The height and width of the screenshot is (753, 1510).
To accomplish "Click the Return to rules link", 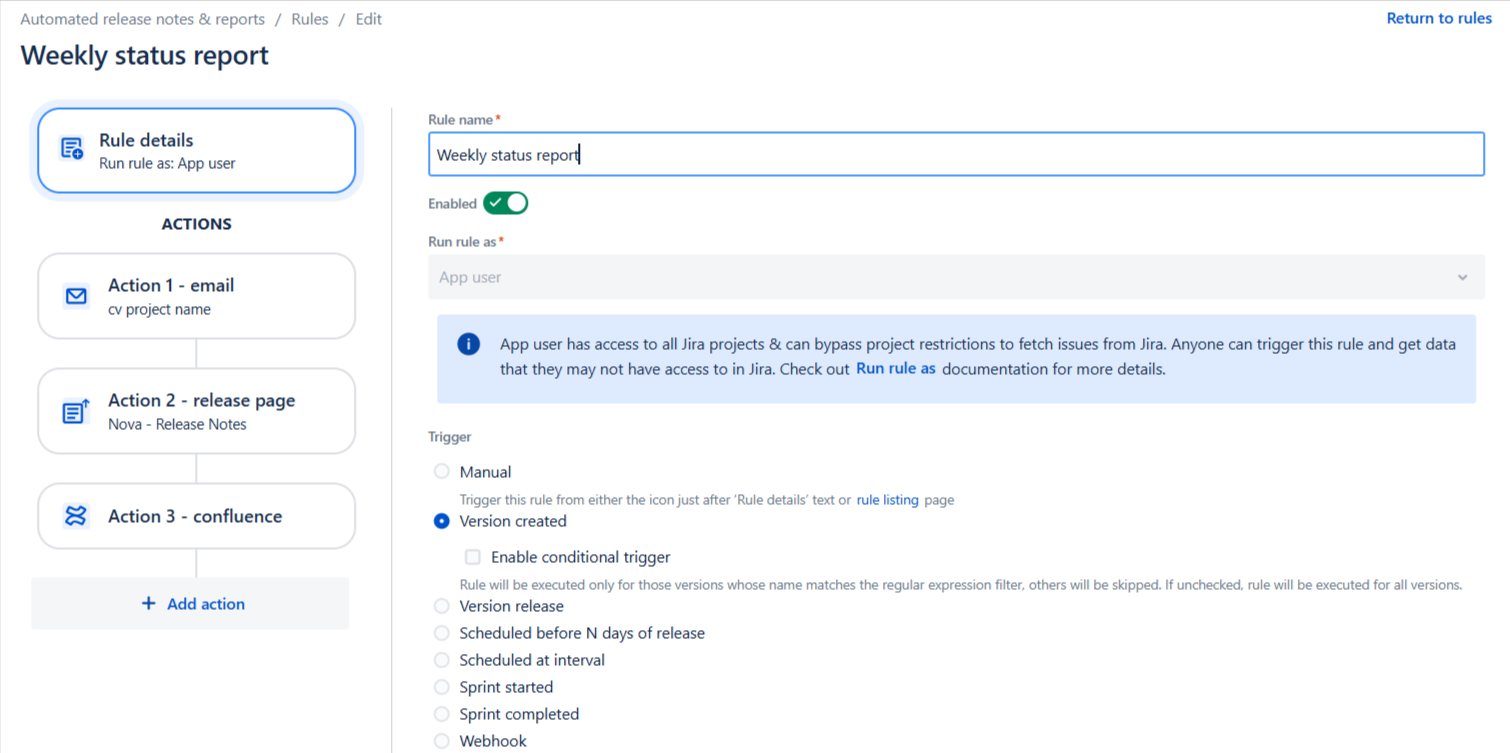I will point(1439,18).
